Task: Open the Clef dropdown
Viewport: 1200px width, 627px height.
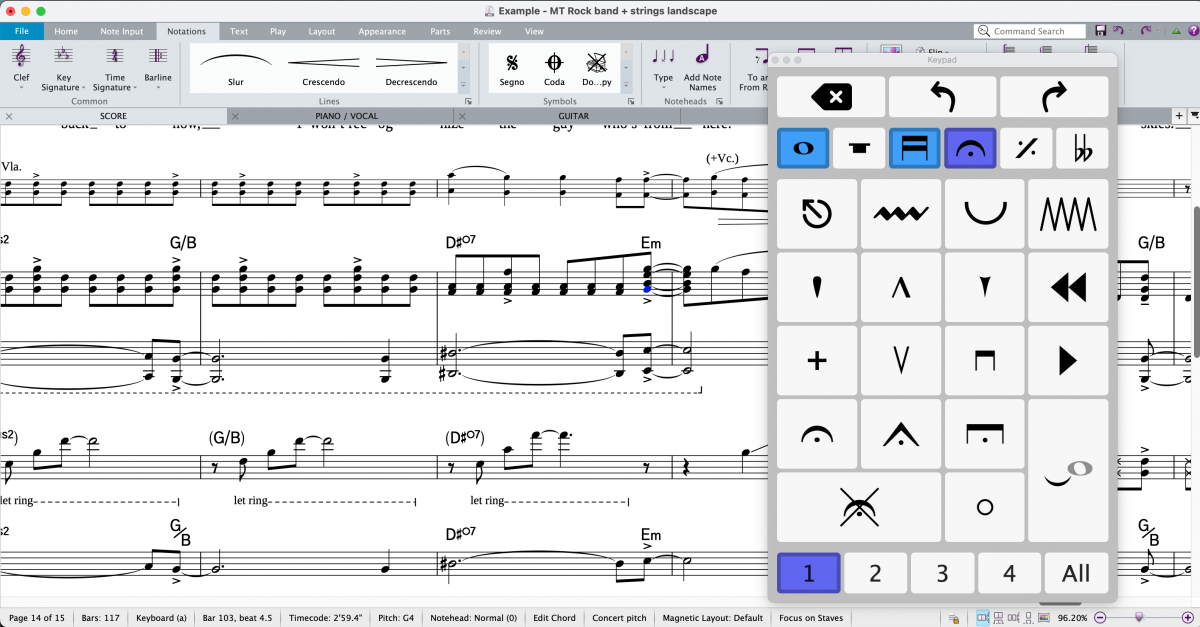Action: click(21, 70)
